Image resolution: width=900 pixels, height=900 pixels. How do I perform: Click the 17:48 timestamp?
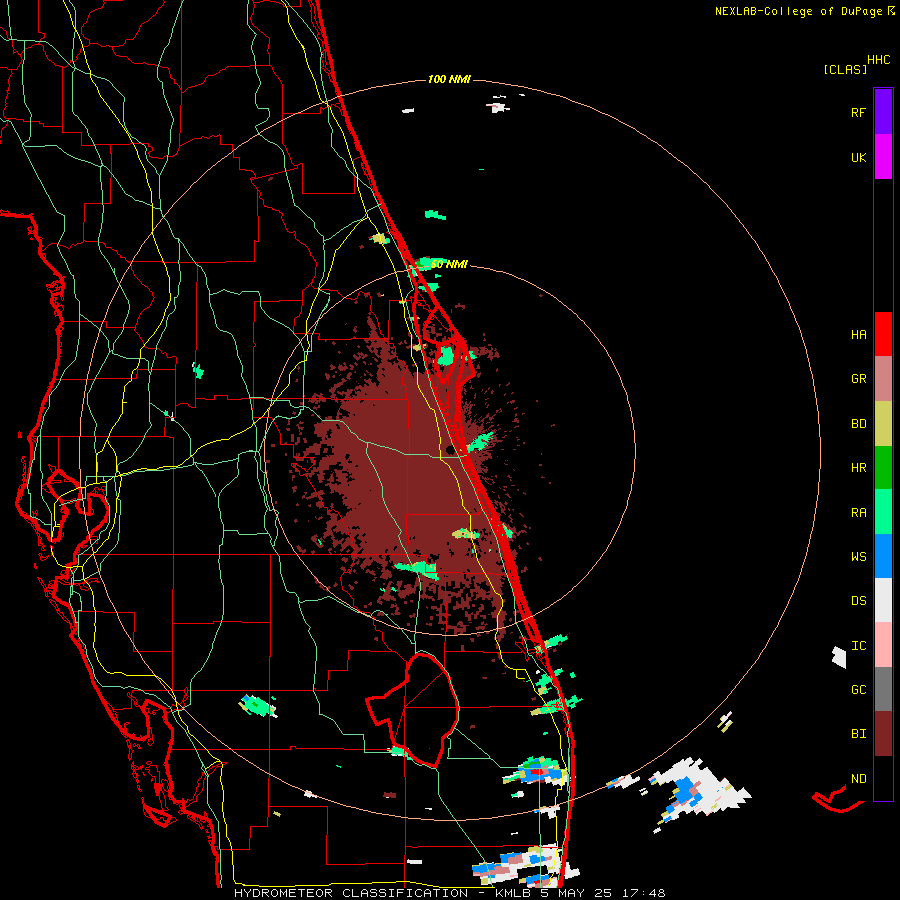[646, 893]
